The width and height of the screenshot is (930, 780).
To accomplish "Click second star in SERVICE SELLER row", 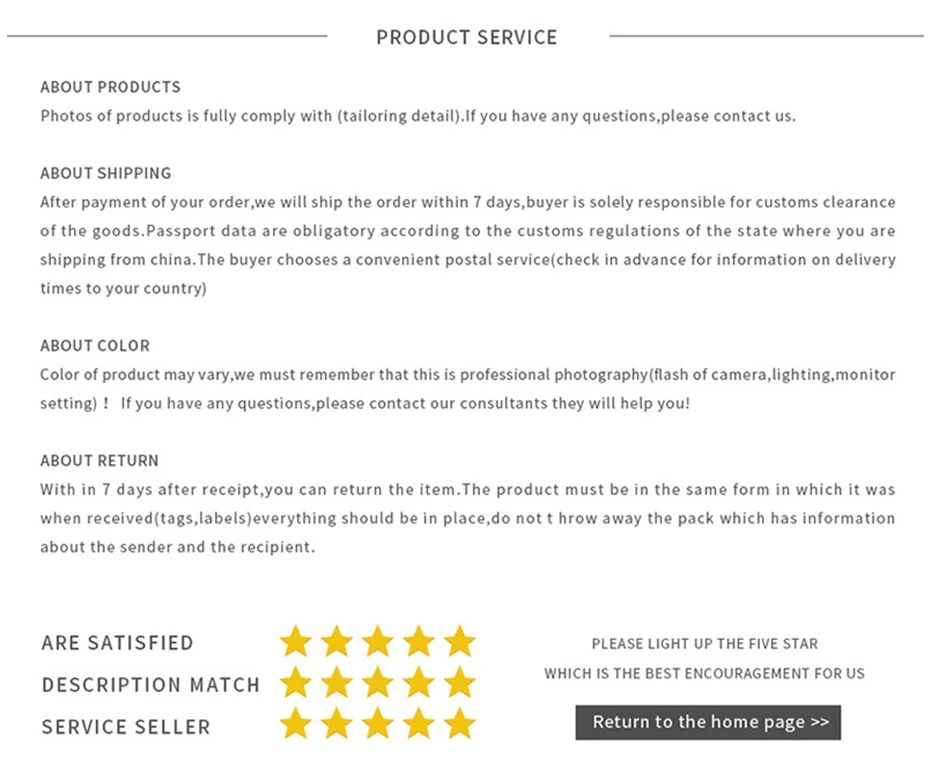I will [337, 724].
